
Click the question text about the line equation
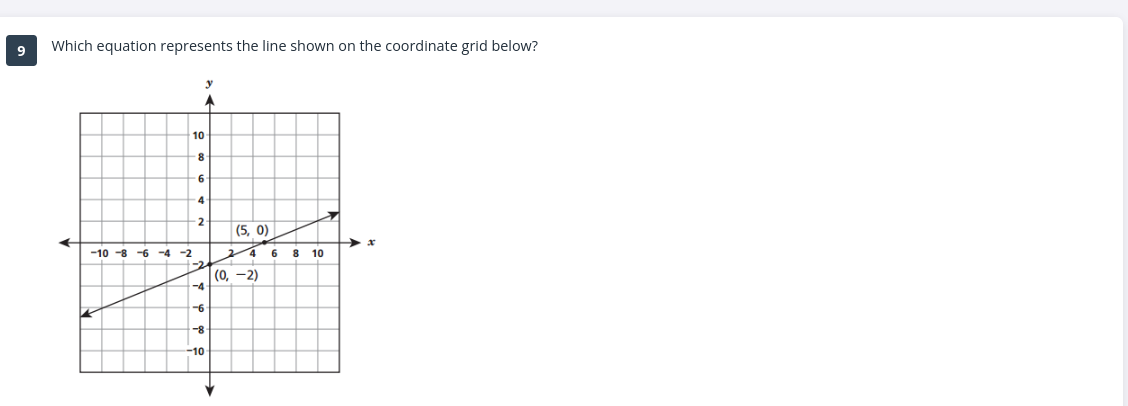click(x=294, y=46)
